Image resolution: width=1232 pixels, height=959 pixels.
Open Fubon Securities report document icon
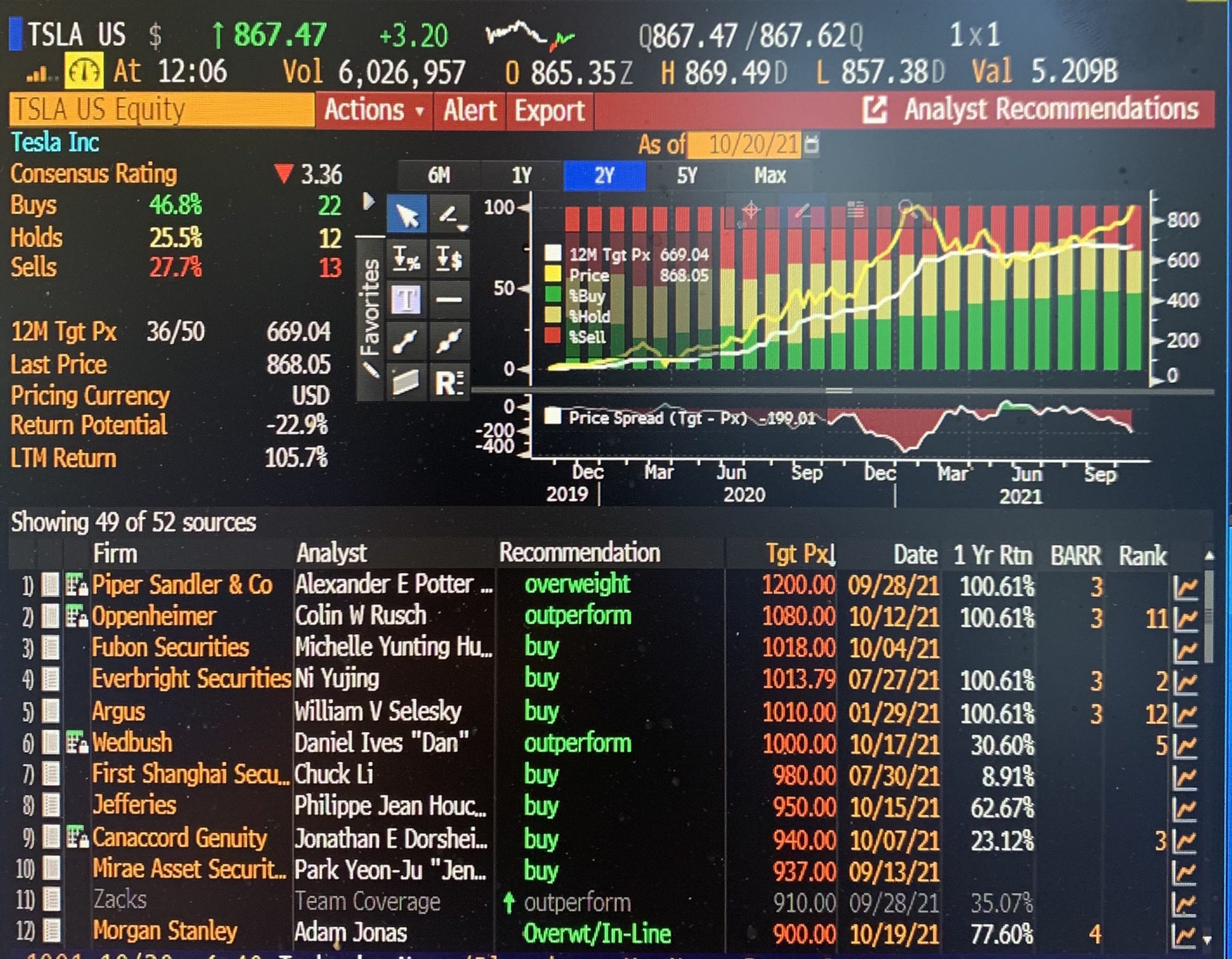pos(51,649)
